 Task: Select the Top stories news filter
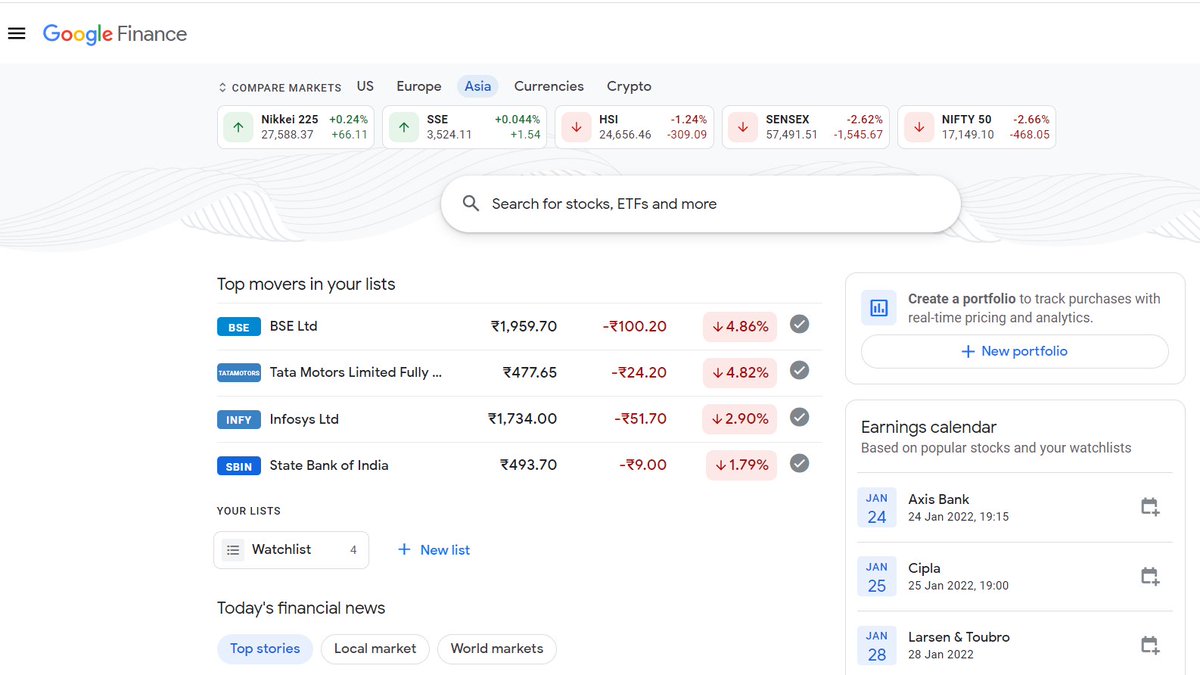[x=265, y=649]
